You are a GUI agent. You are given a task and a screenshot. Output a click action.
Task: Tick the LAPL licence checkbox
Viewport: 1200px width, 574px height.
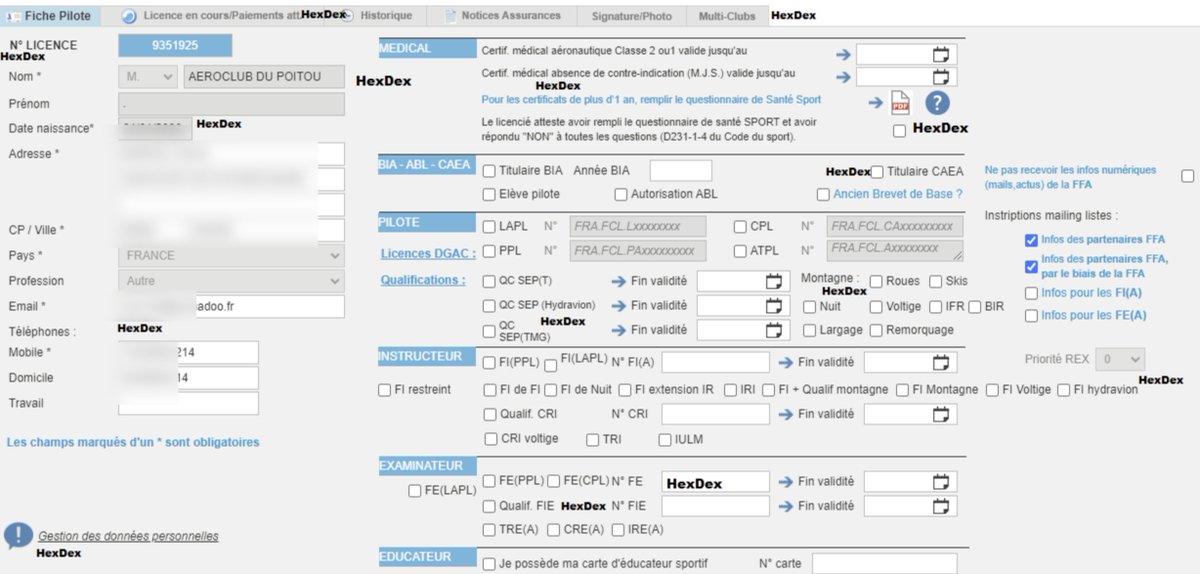[x=490, y=227]
